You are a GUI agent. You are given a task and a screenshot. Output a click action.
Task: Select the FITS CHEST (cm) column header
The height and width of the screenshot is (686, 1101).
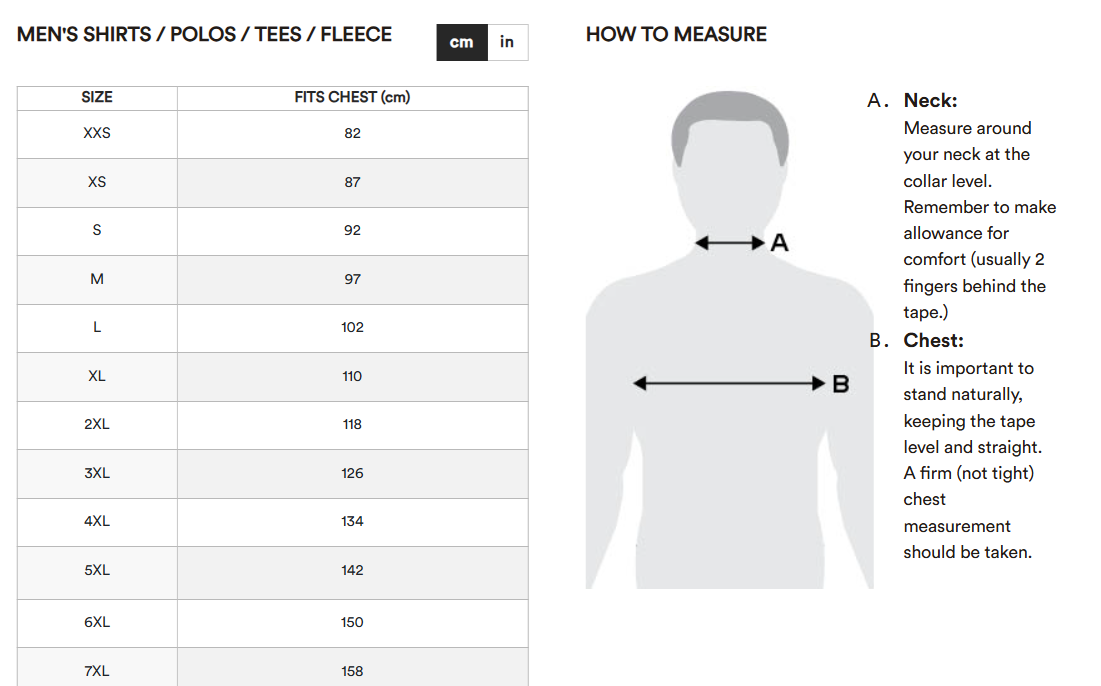(x=352, y=98)
